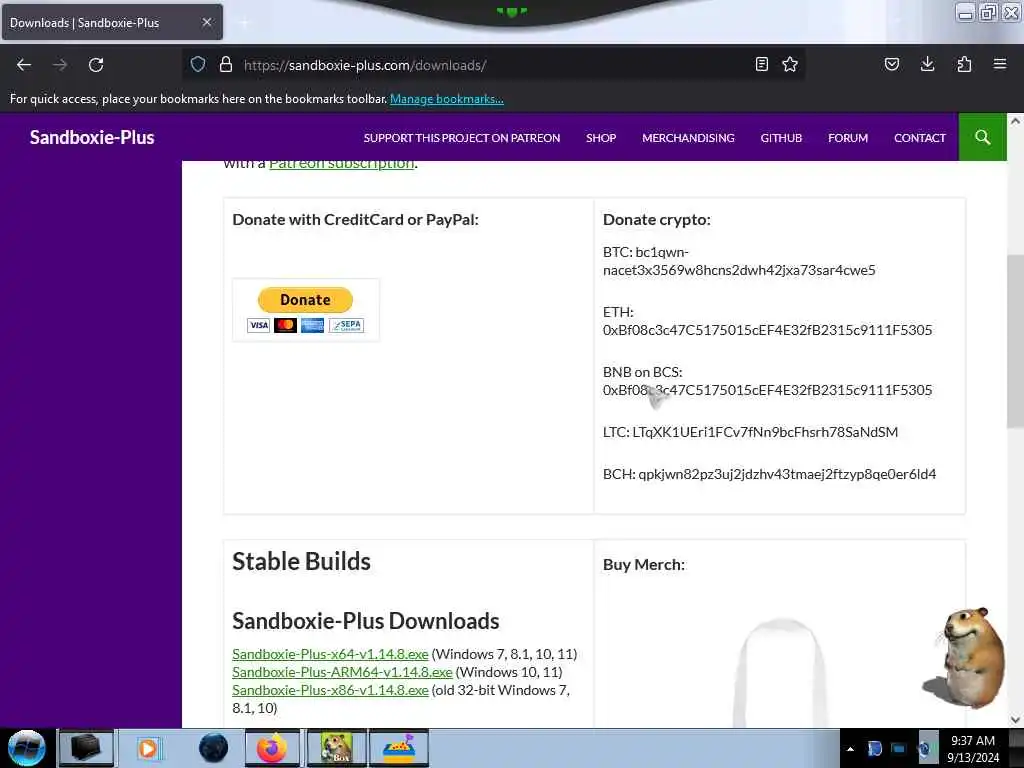Follow the Patreon subscription link
The height and width of the screenshot is (768, 1024).
pos(342,163)
